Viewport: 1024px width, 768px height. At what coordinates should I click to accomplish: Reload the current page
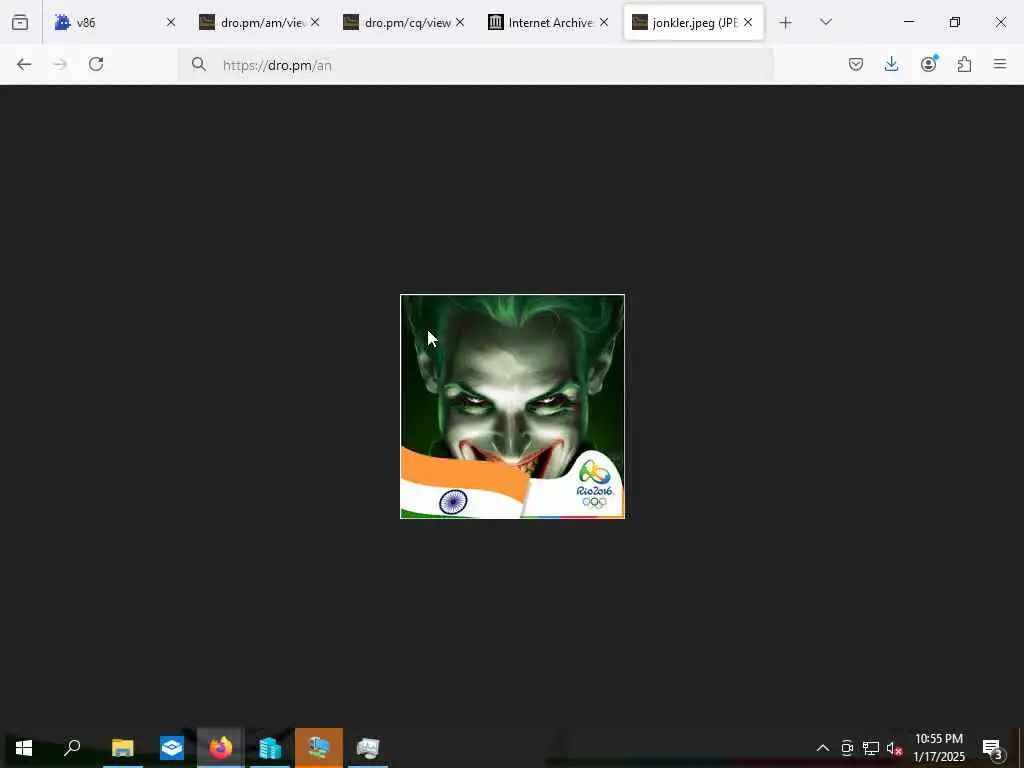tap(96, 64)
